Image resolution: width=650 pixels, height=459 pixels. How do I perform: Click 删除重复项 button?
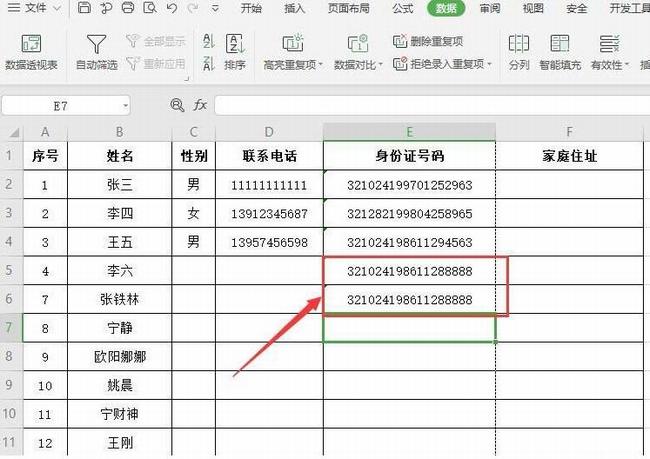coord(428,41)
